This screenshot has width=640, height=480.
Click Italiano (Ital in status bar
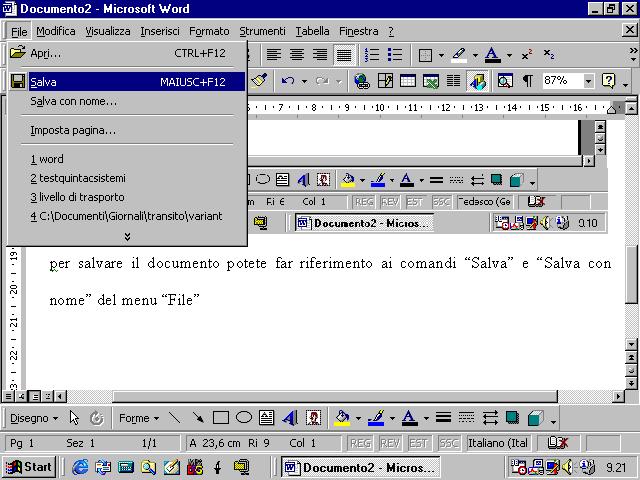[x=498, y=443]
